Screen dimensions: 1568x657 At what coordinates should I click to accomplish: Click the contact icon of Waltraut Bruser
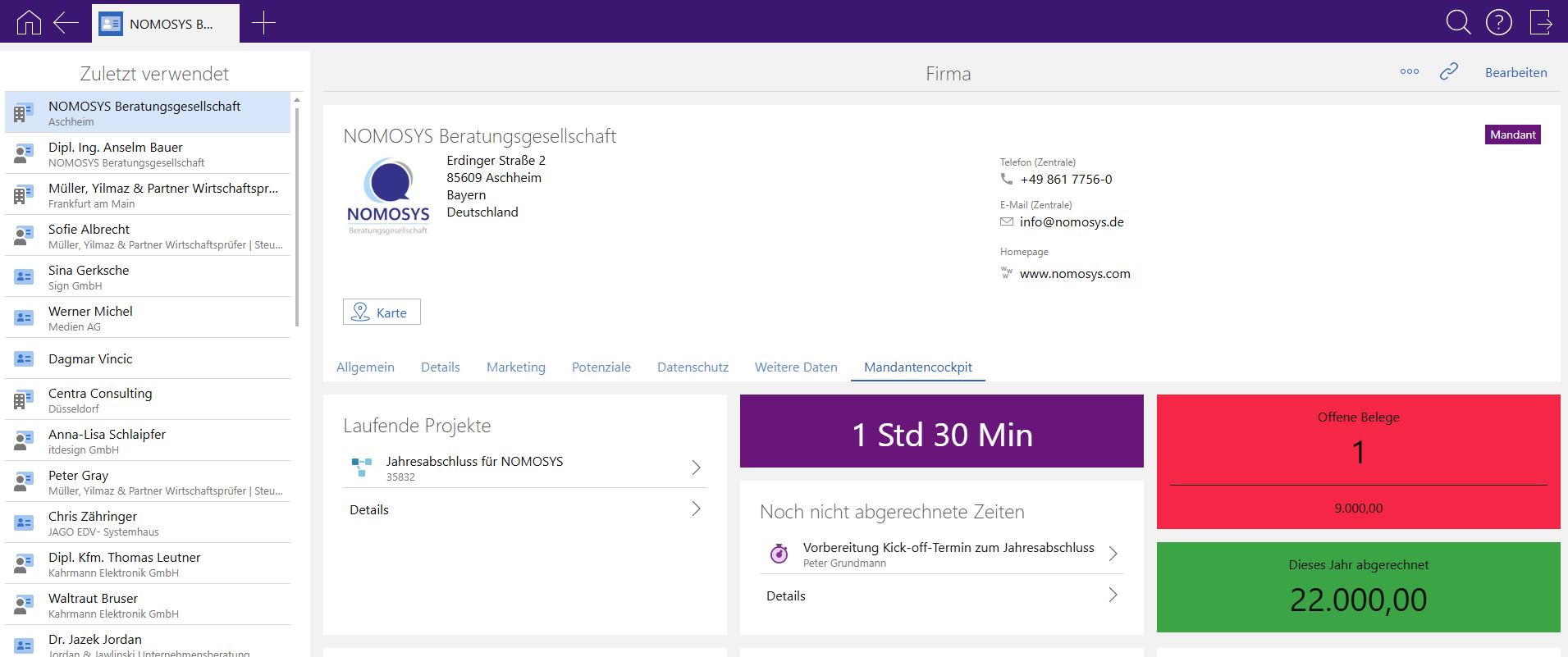click(x=24, y=605)
